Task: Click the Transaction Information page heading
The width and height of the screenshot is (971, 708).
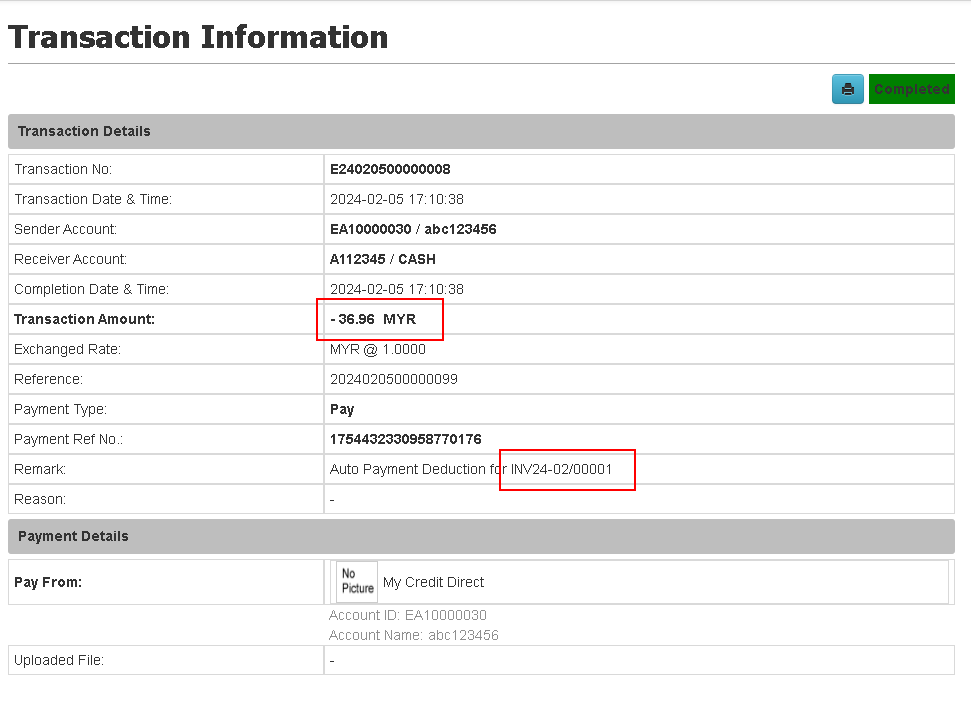Action: (198, 37)
